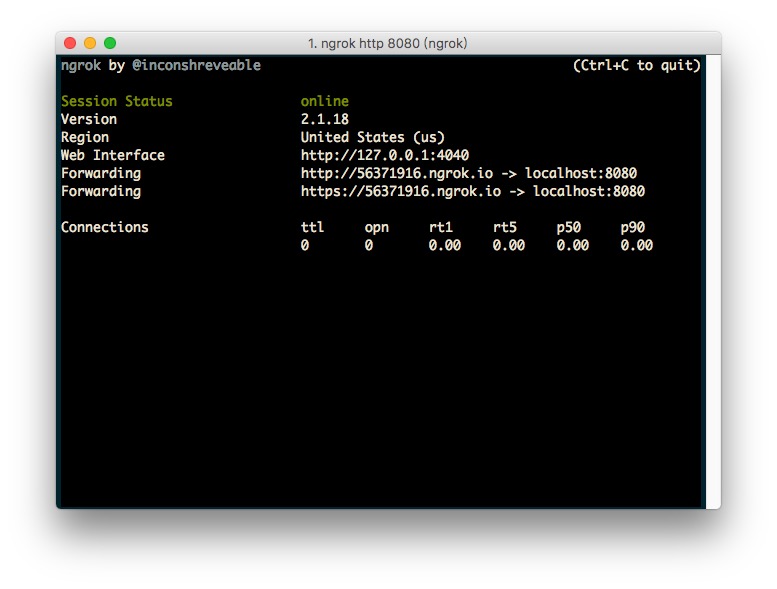Click the 'p90' column header
The height and width of the screenshot is (589, 777).
tap(632, 227)
